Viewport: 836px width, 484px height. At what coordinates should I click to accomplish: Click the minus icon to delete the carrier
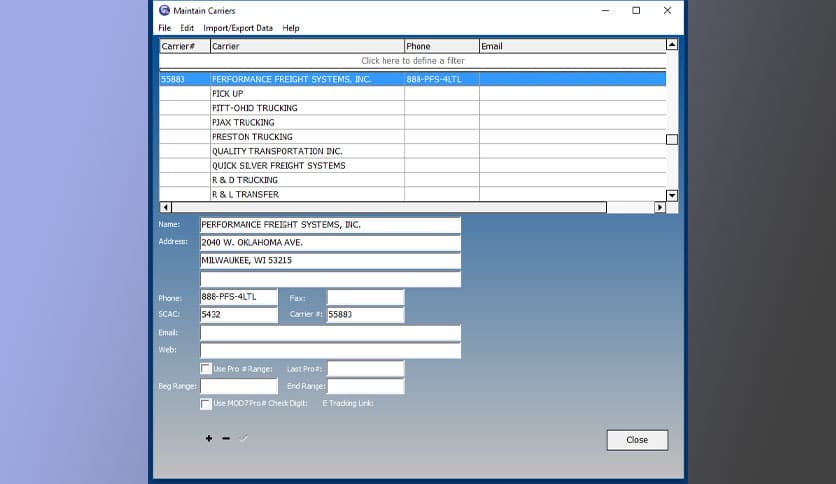coord(226,439)
